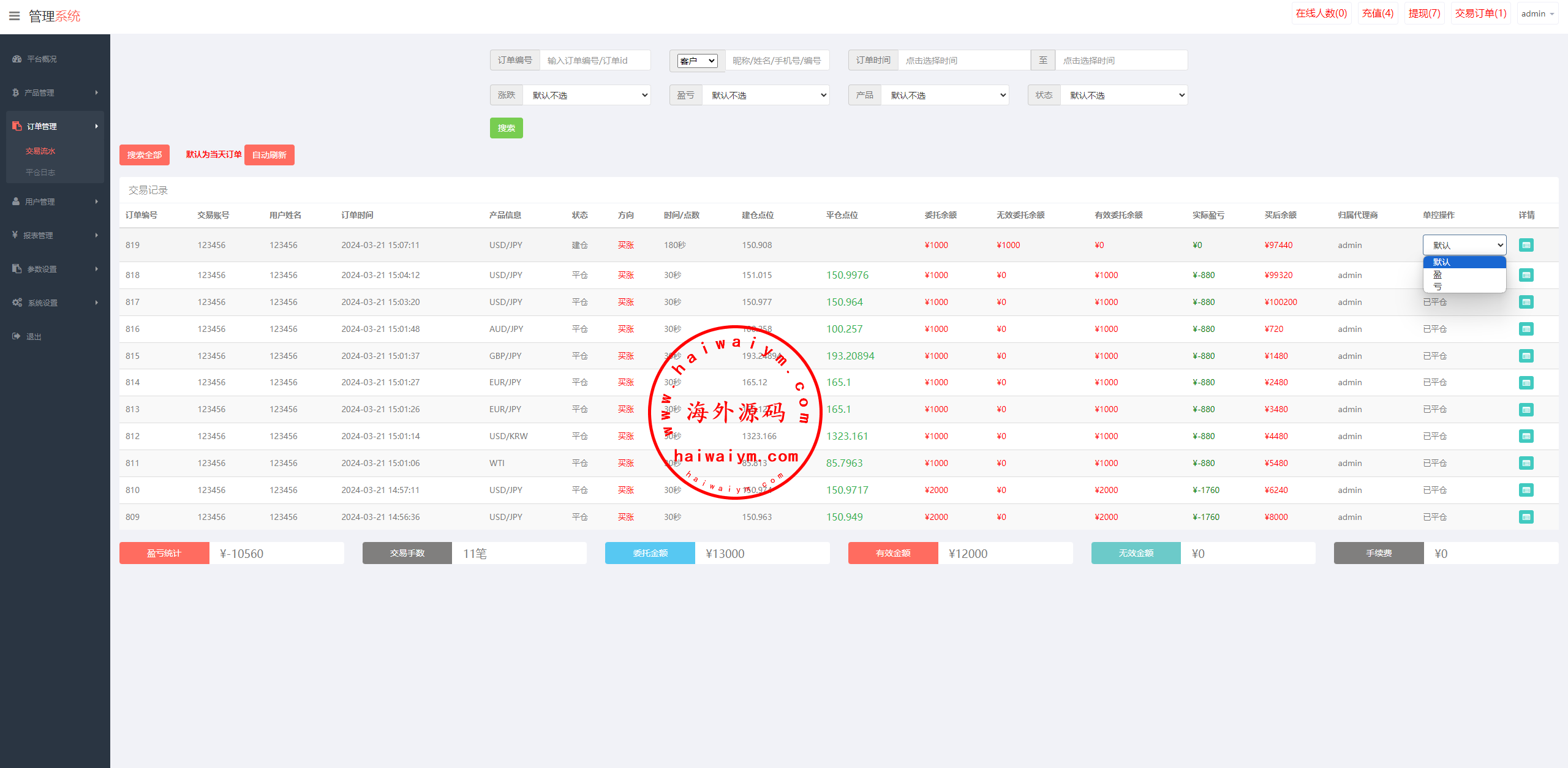The image size is (1568, 768).
Task: Open the 涨跌 filter dropdown
Action: [586, 95]
